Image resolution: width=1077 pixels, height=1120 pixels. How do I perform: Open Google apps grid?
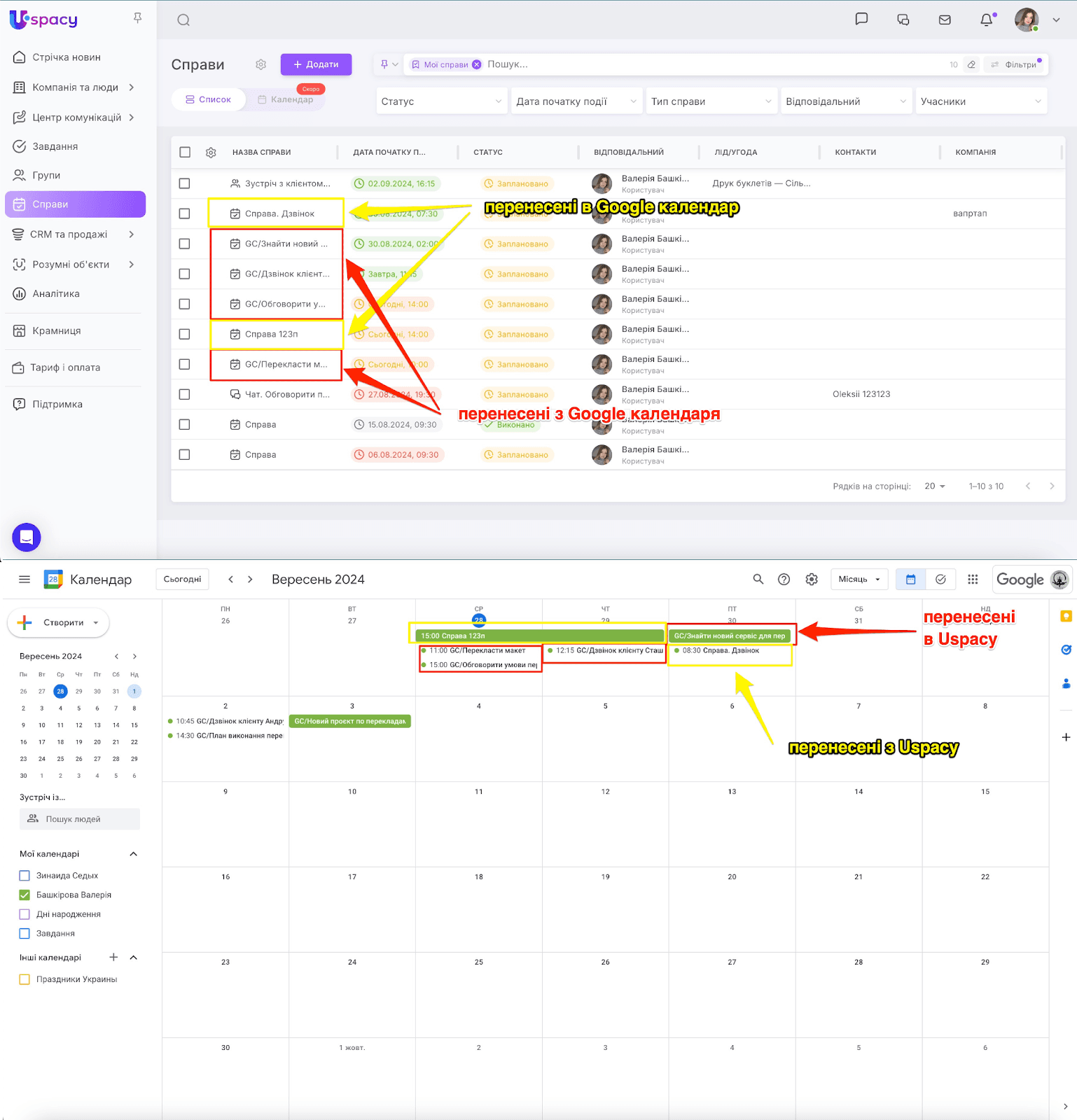[x=973, y=580]
